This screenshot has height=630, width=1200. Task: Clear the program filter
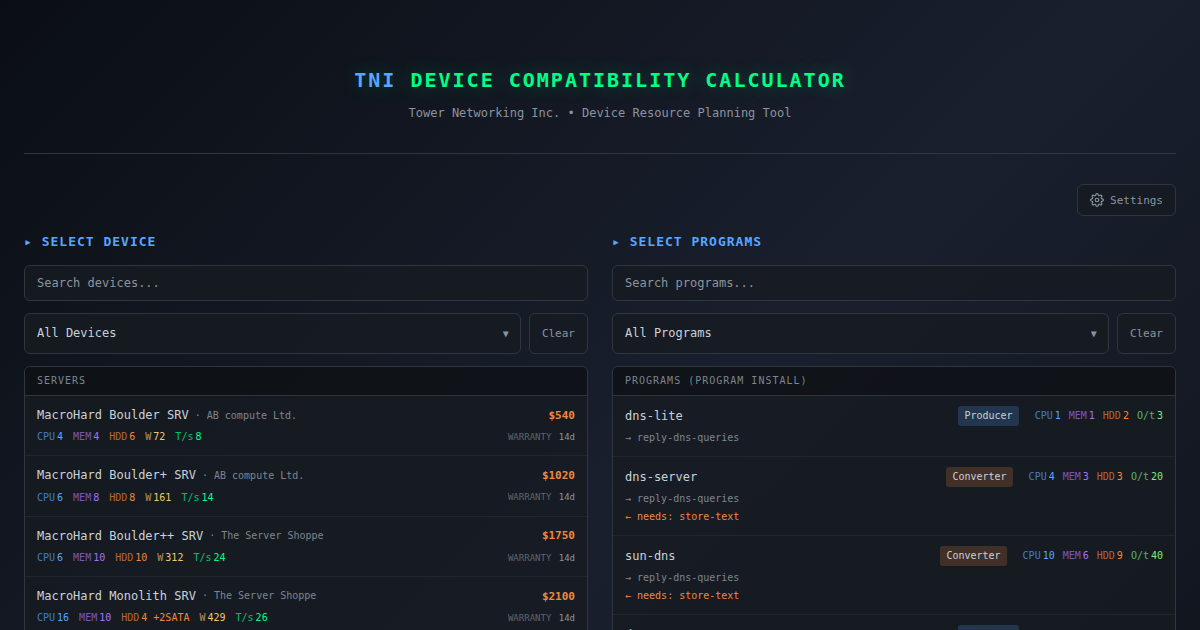pos(1146,333)
